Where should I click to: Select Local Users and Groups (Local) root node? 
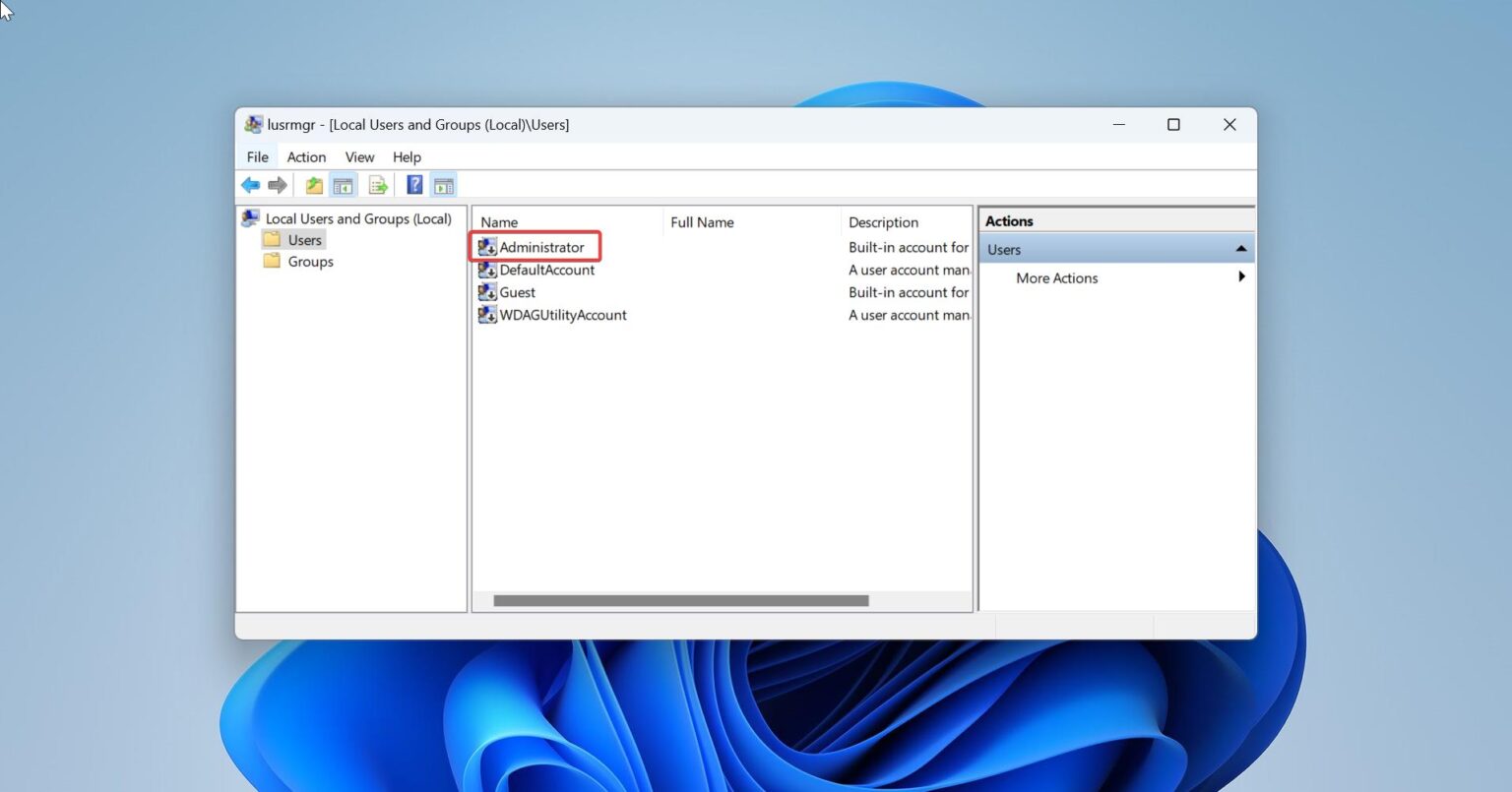click(x=359, y=218)
